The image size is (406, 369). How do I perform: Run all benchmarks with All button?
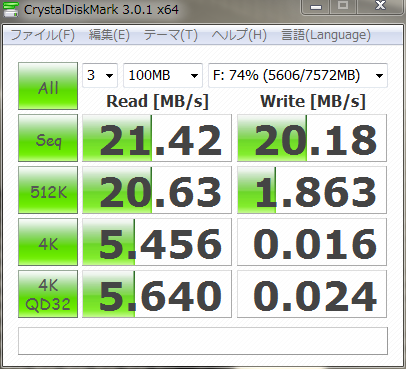48,86
